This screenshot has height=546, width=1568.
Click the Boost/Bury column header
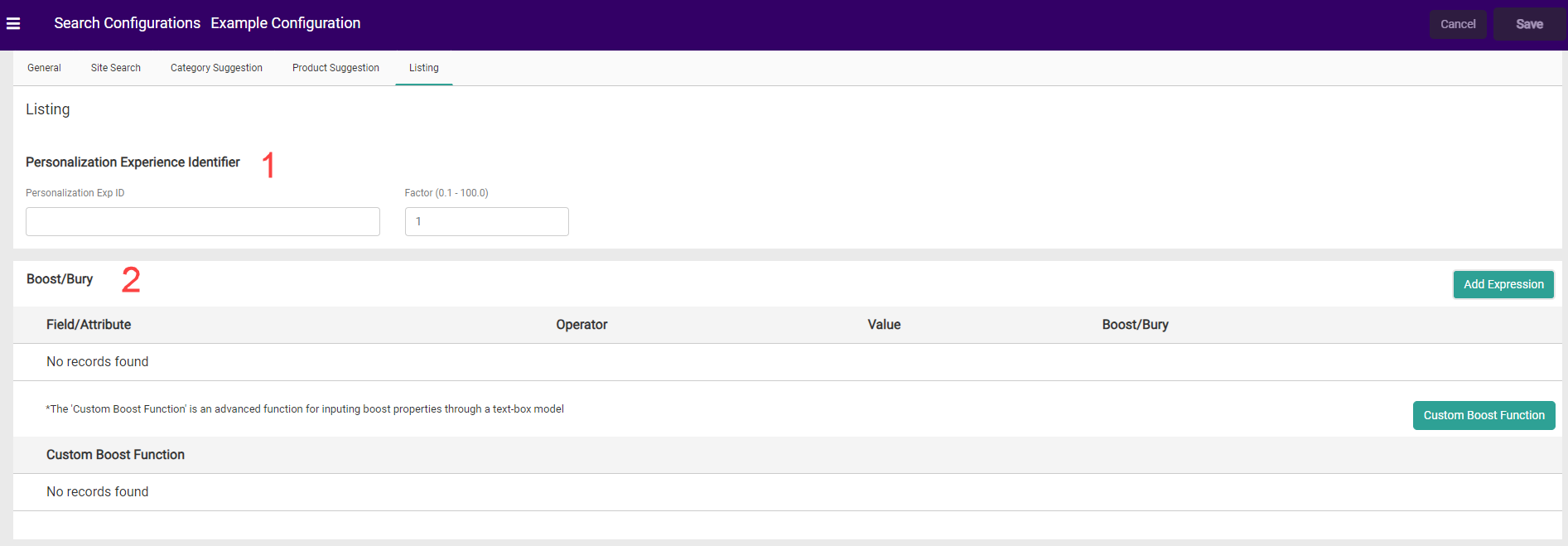click(1135, 325)
